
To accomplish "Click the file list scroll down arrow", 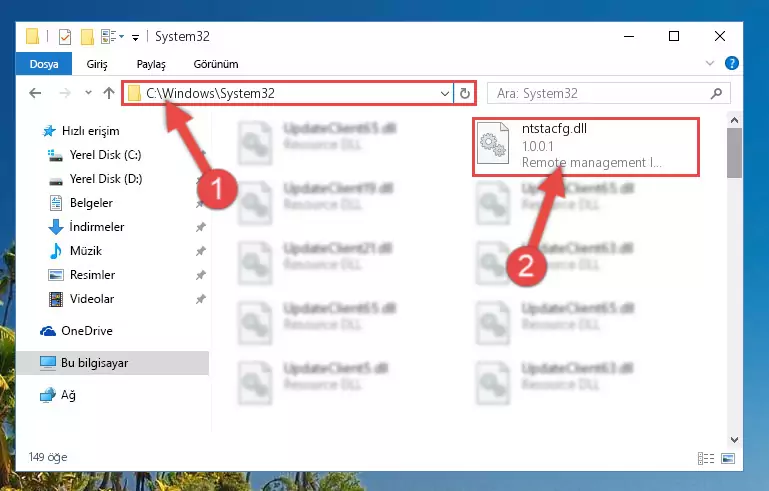I will (x=734, y=439).
